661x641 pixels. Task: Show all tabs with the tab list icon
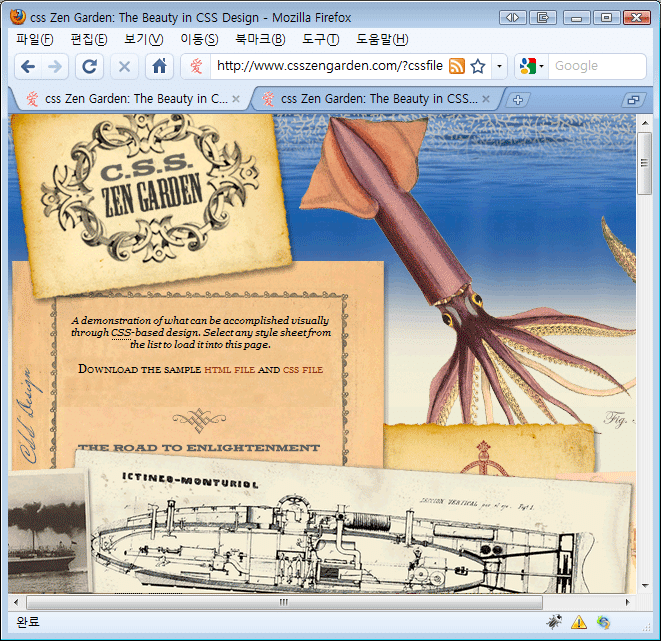pyautogui.click(x=633, y=100)
